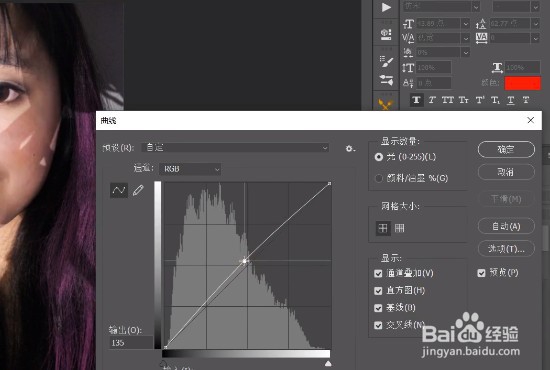Click the horizontal scale 100% field
This screenshot has height=370, width=550.
[x=522, y=67]
